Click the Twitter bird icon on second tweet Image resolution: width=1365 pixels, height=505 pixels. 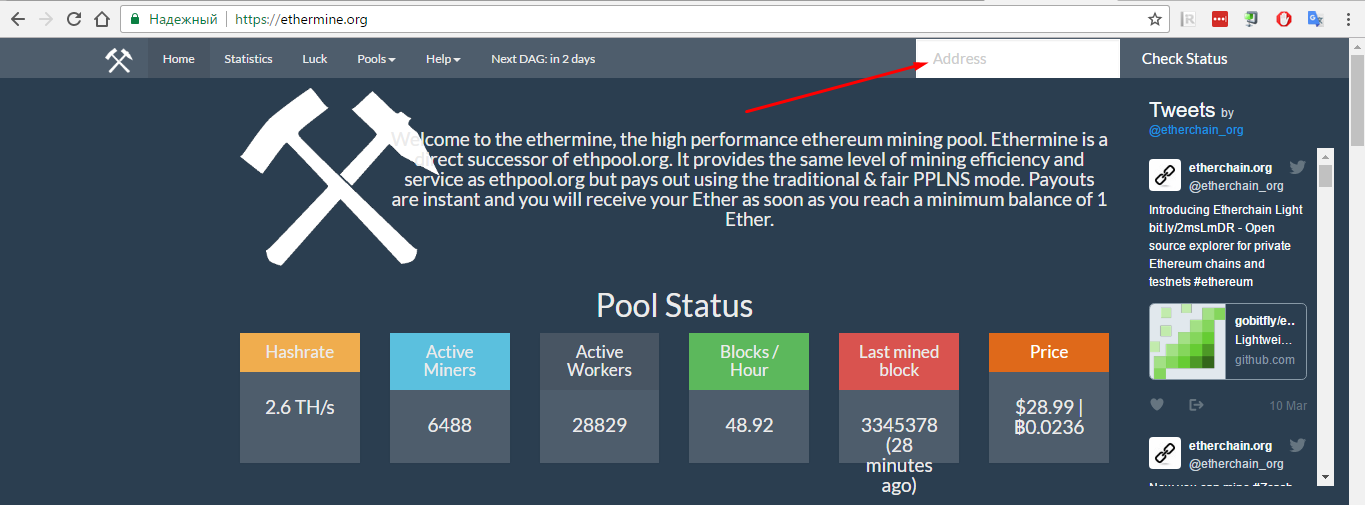(1297, 446)
